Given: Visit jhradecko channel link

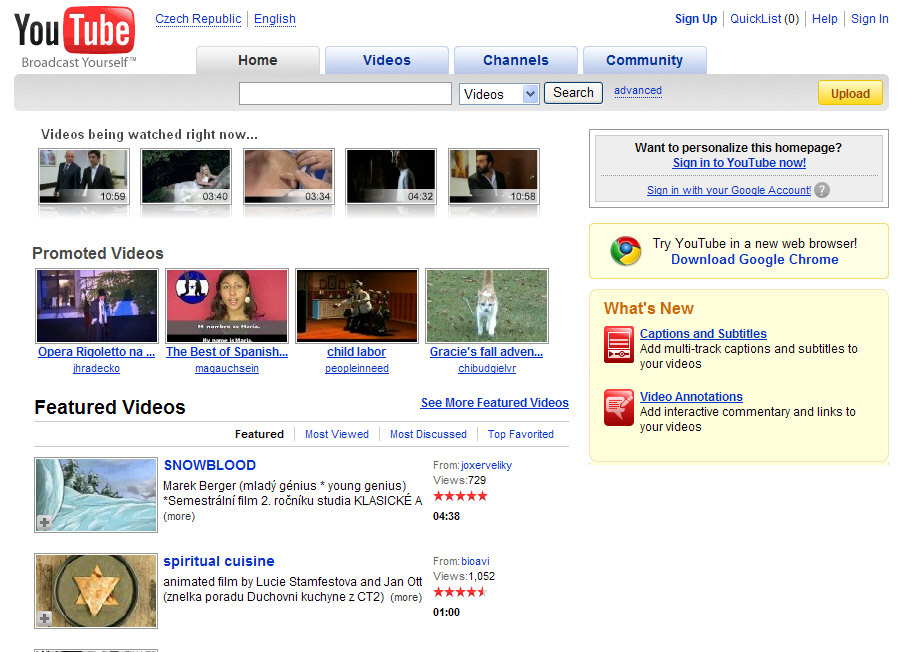Looking at the screenshot, I should (97, 368).
